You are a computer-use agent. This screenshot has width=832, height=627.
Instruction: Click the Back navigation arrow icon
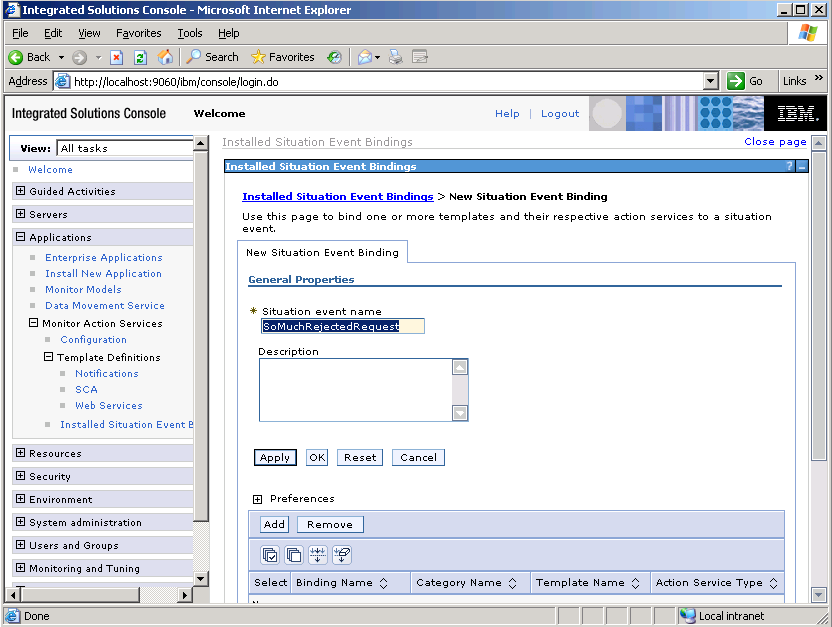16,57
